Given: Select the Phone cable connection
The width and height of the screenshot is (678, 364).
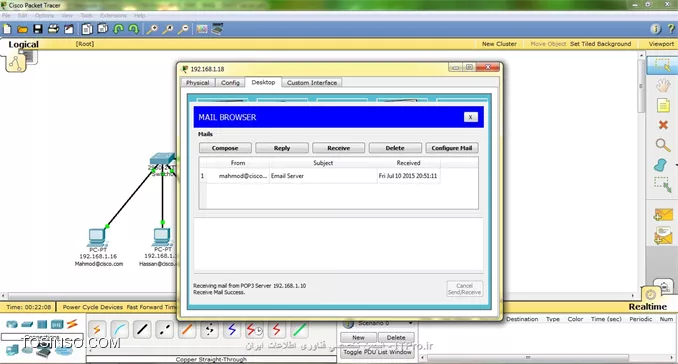Looking at the screenshot, I should 209,330.
